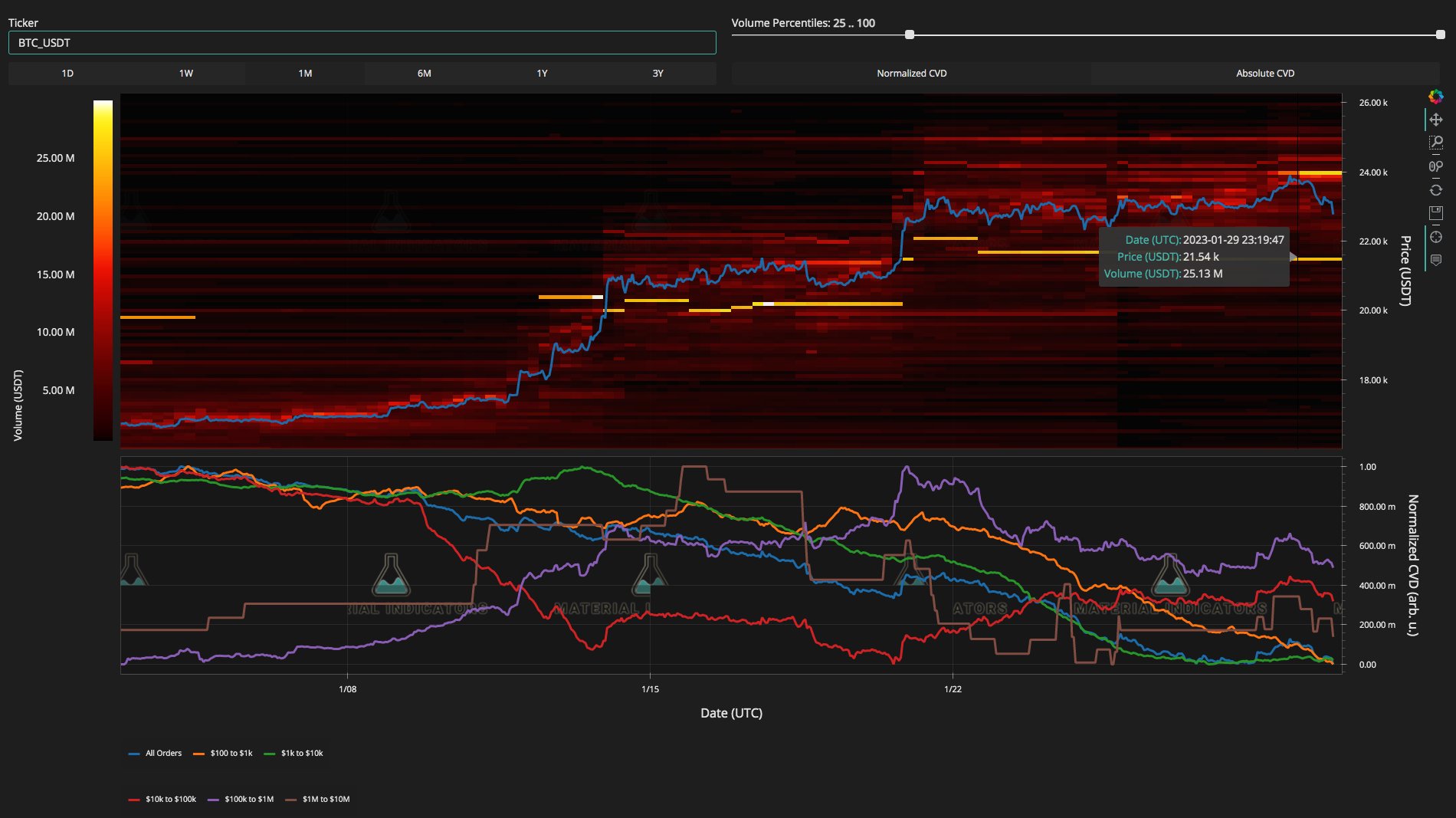Toggle the Crosshair tool
Screen dimensions: 1456x818
coord(1436,237)
